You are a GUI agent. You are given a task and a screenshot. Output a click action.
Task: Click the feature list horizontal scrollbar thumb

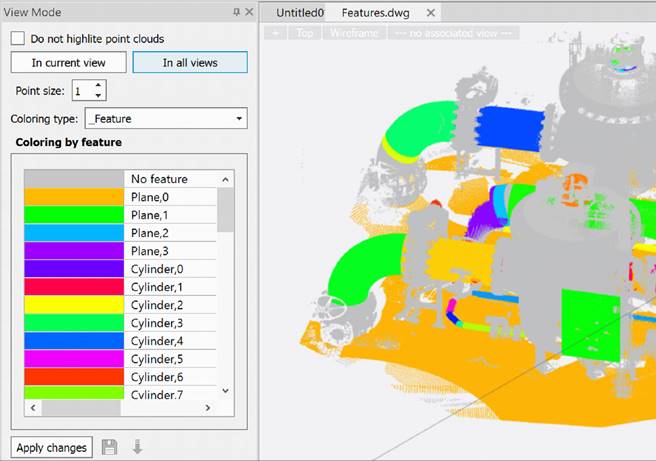(x=81, y=407)
